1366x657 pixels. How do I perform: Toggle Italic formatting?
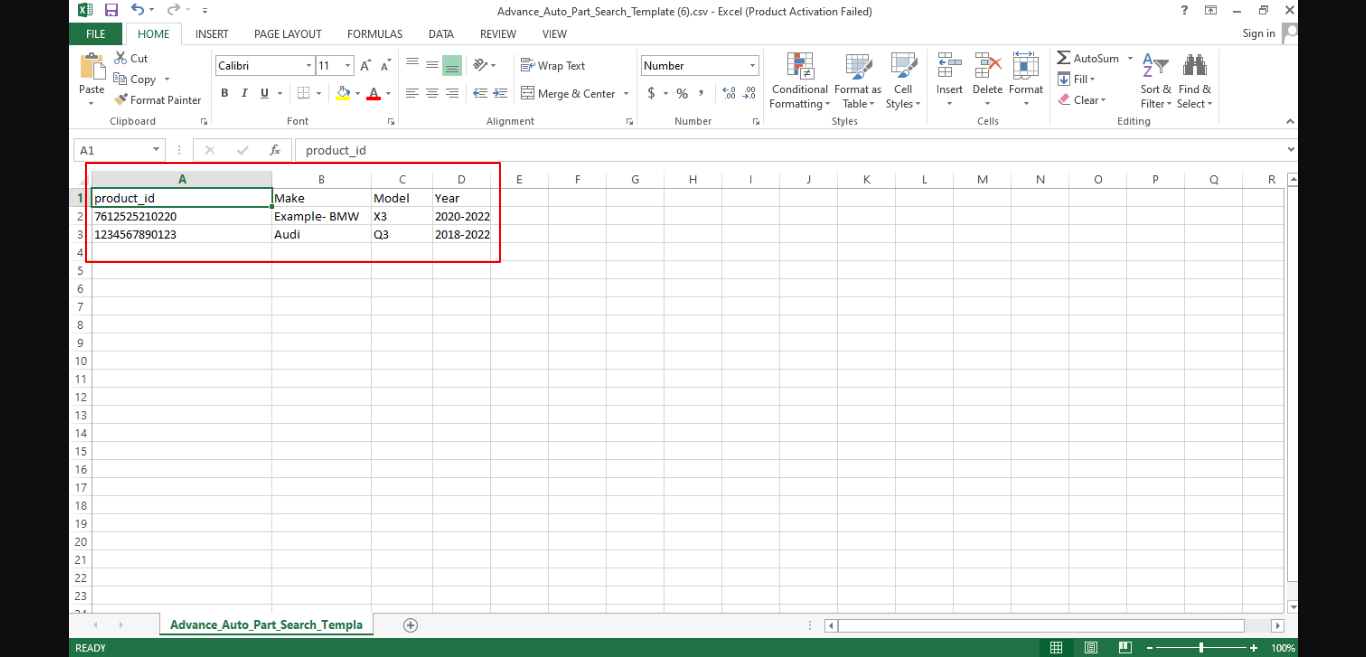(x=245, y=93)
